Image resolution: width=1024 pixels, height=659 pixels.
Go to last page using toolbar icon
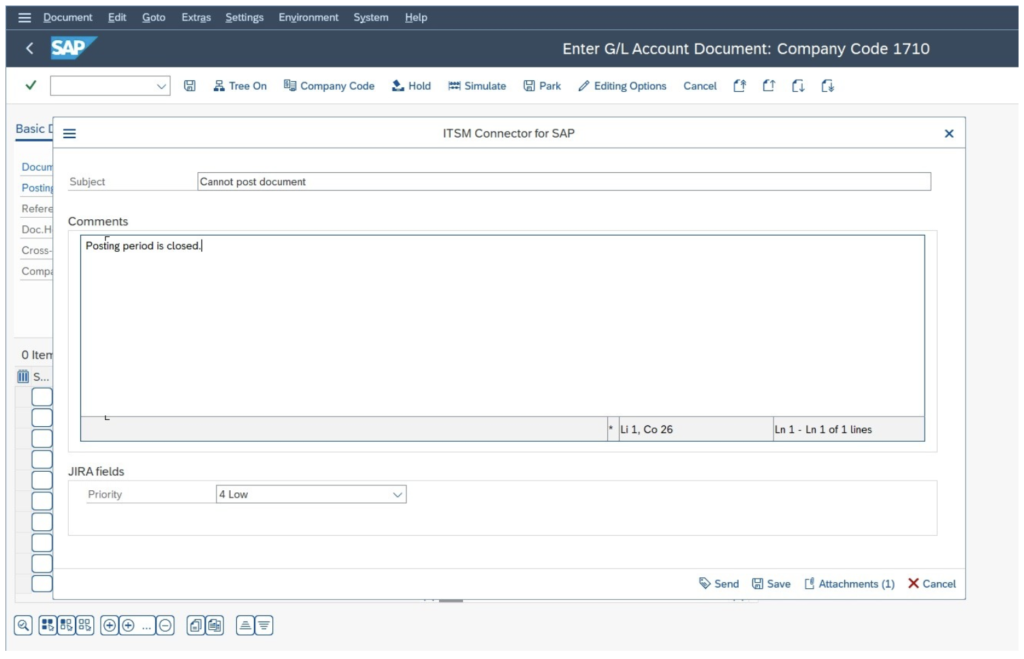[827, 86]
